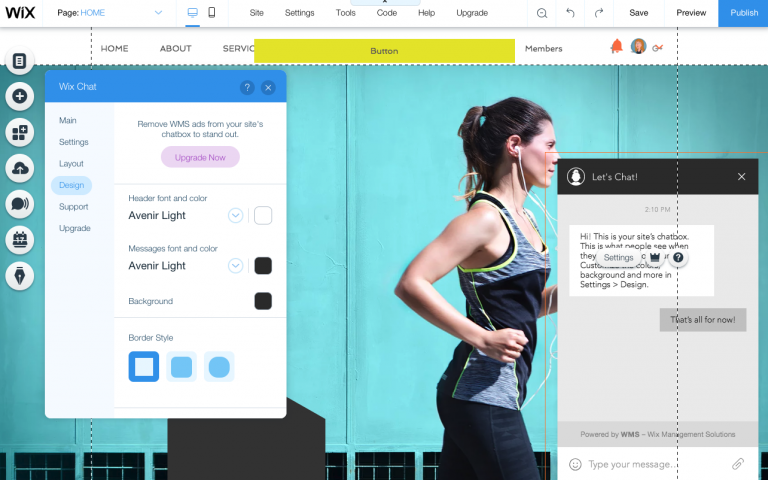The image size is (768, 480).
Task: Click the Save button
Action: (x=639, y=13)
